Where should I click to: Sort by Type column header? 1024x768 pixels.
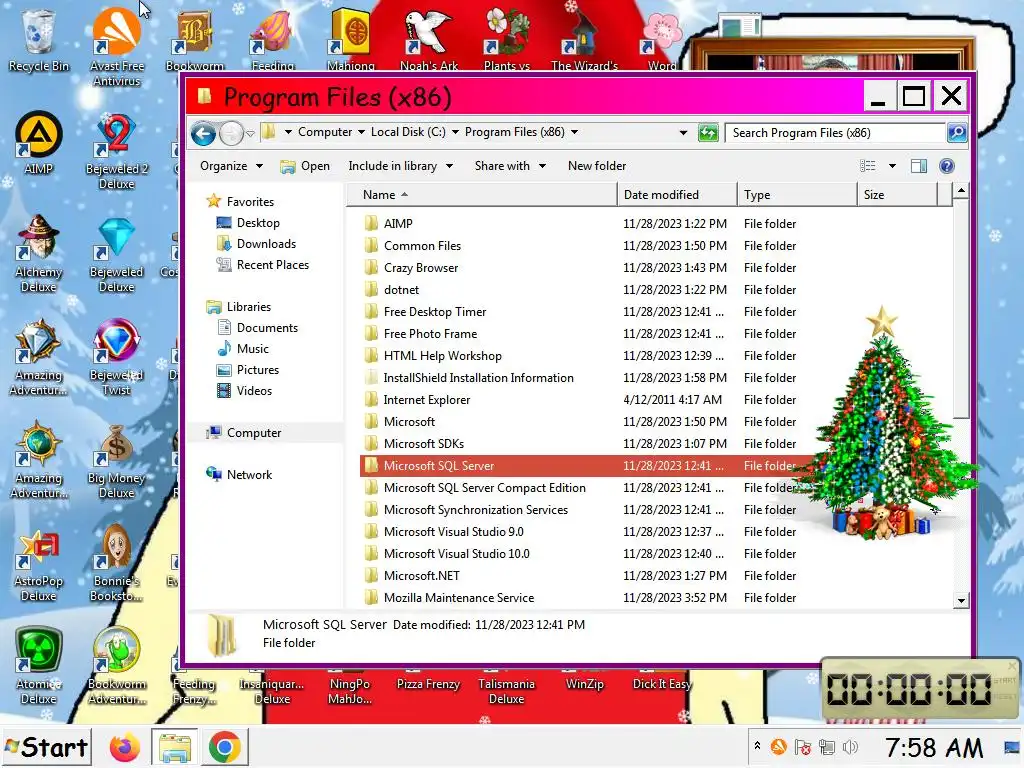[797, 195]
